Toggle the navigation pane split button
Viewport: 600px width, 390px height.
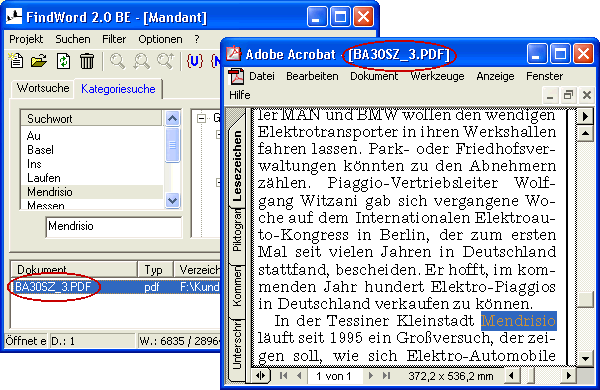pyautogui.click(x=261, y=376)
